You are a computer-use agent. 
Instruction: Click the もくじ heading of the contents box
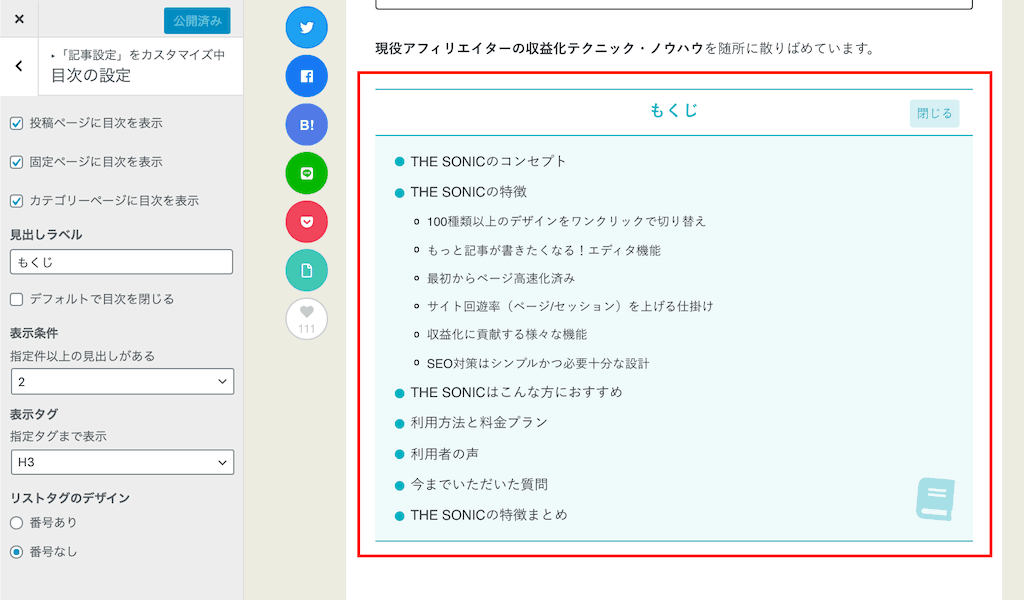673,111
